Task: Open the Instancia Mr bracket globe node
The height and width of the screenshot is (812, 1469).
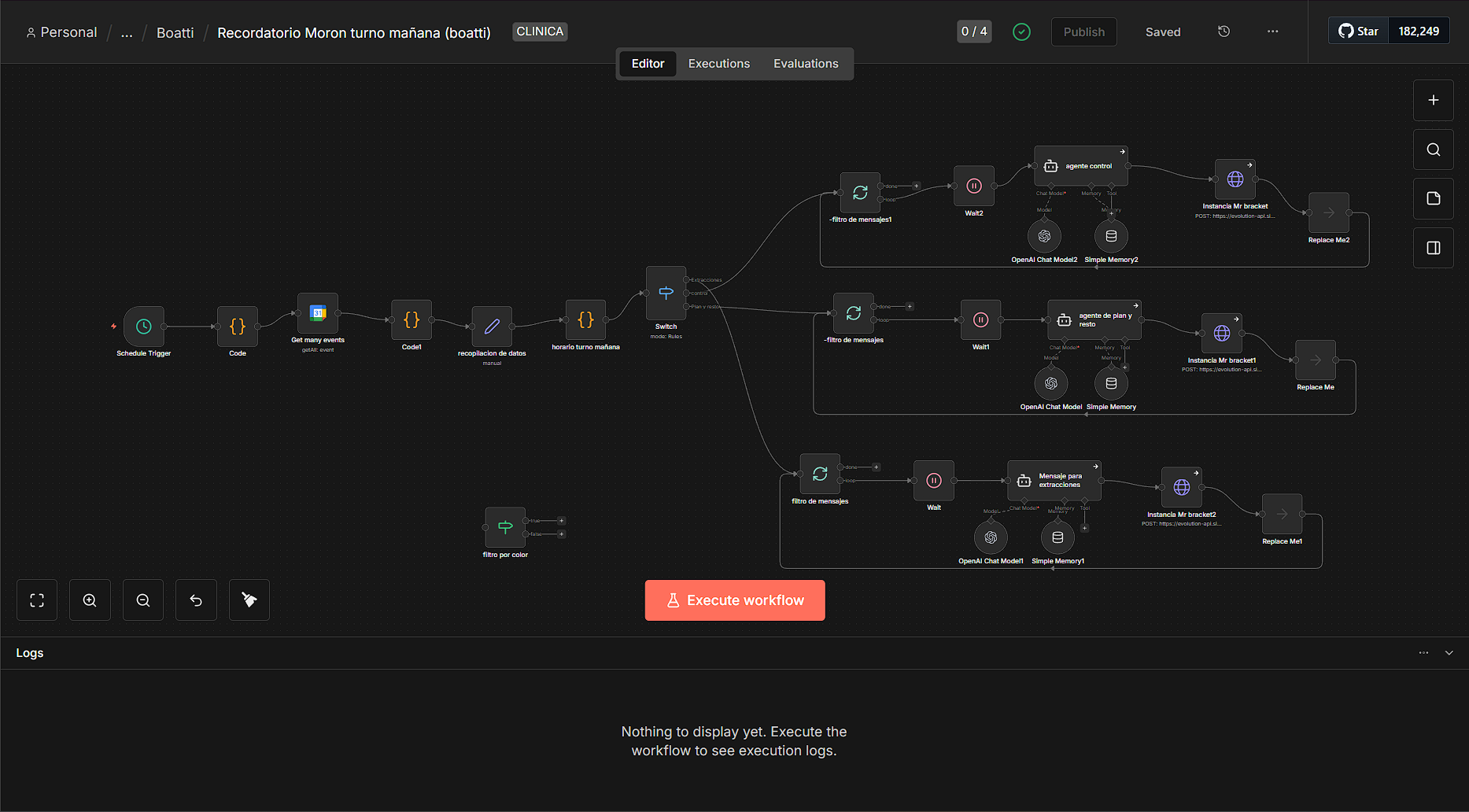Action: pyautogui.click(x=1235, y=179)
